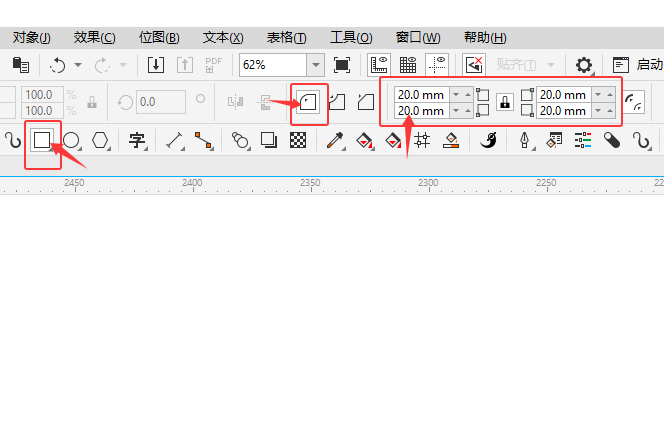Viewport: 664px width, 433px height.
Task: Click the Relative Corner Scaling icon
Action: 634,102
